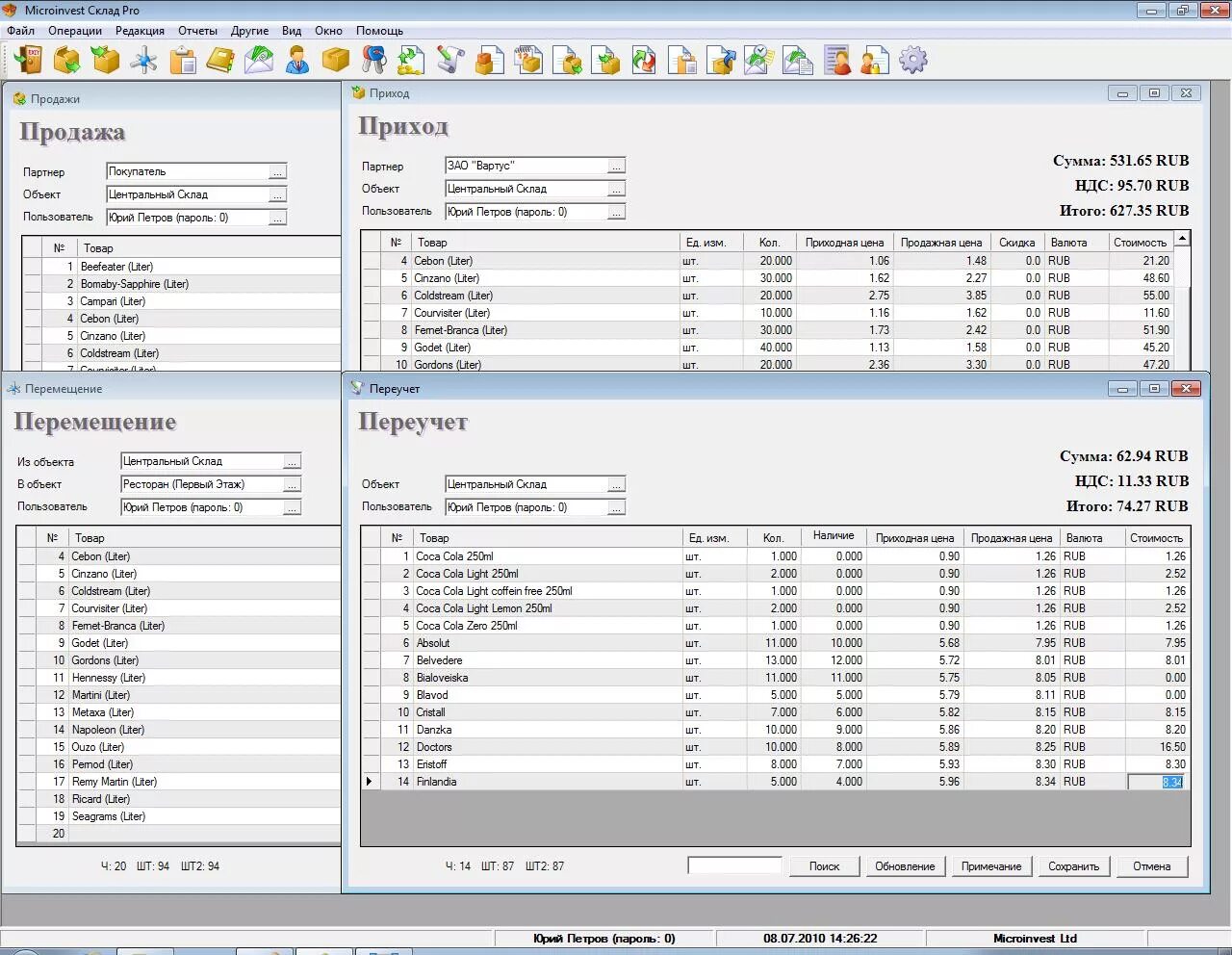This screenshot has width=1232, height=955.
Task: Click the envelope with money toolbar icon
Action: (259, 61)
